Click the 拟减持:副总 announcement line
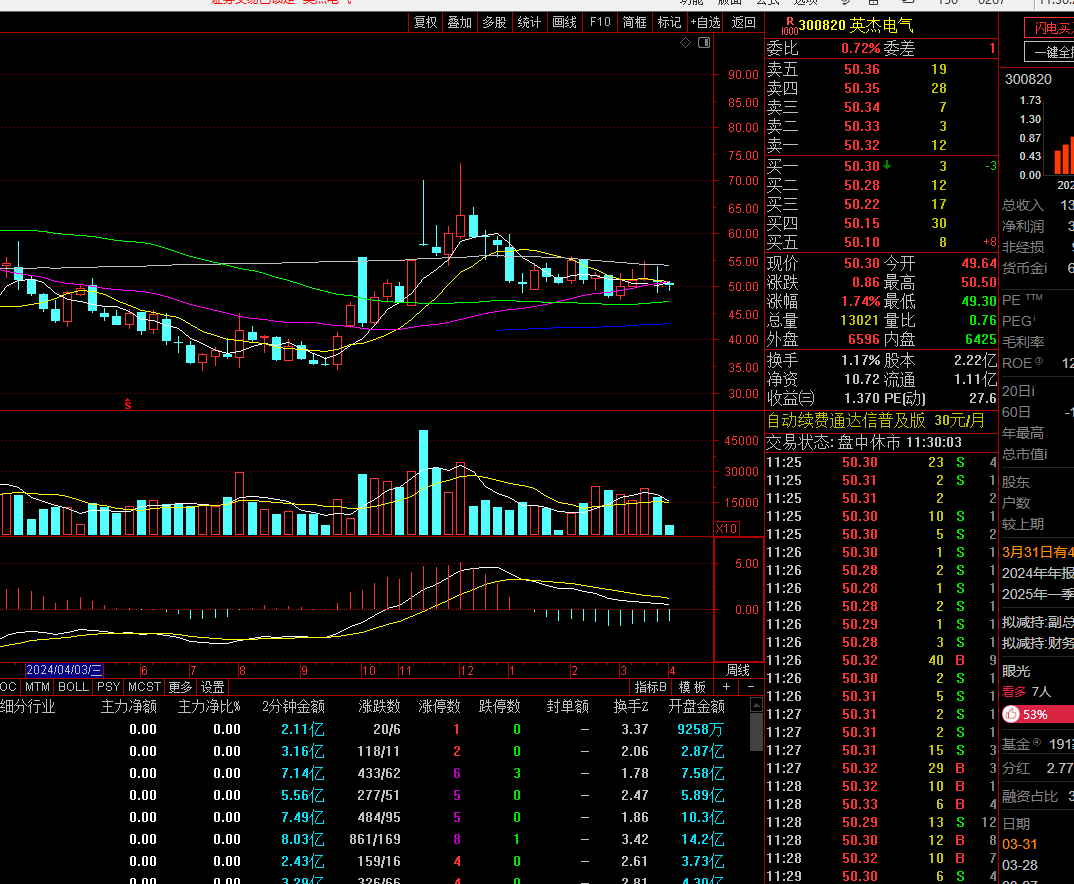This screenshot has width=1074, height=884. click(x=1038, y=622)
